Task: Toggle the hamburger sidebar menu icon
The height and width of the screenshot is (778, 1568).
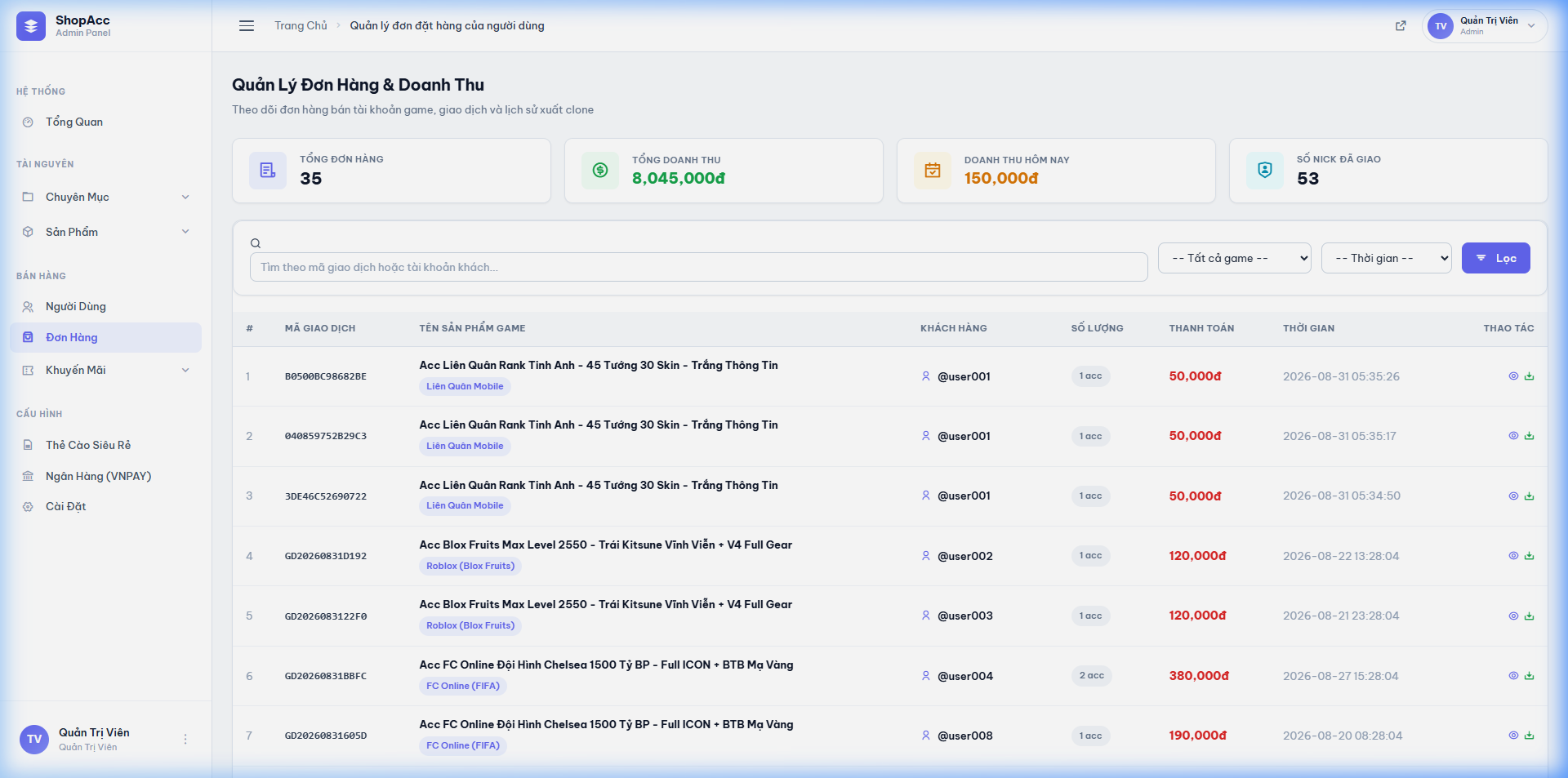Action: tap(247, 25)
